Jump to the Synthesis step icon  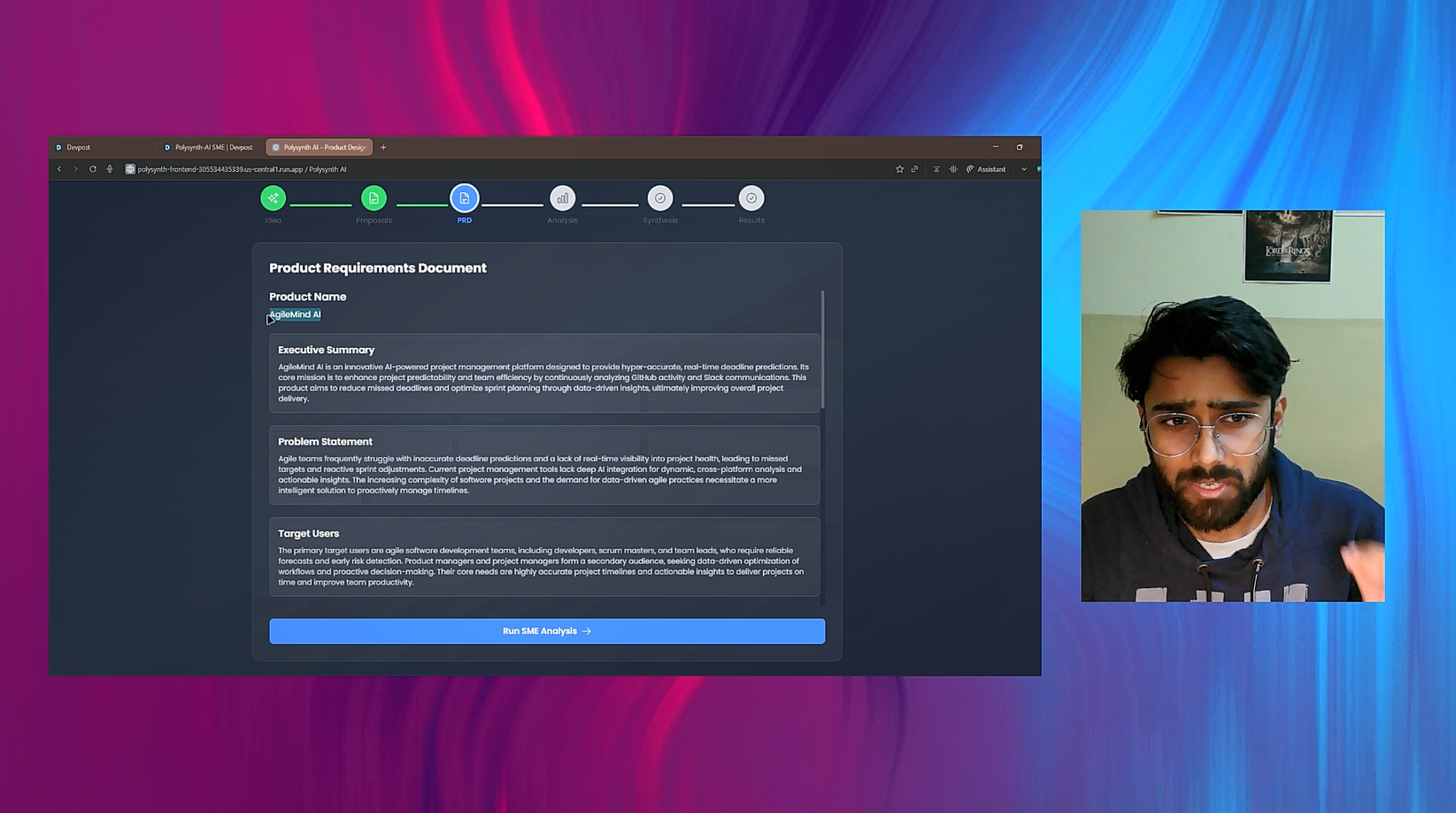[660, 198]
